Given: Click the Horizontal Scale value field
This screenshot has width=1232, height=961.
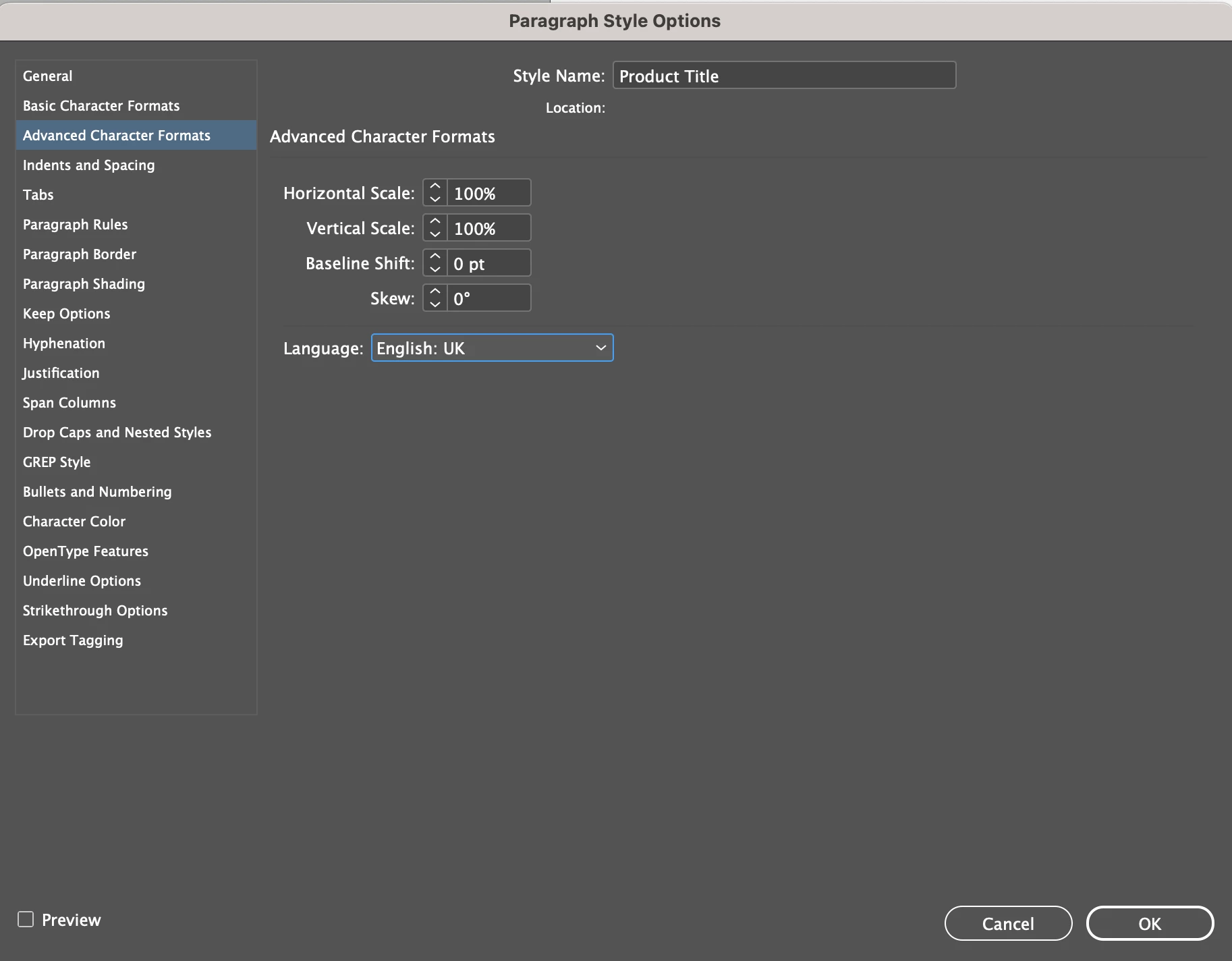Looking at the screenshot, I should 488,193.
